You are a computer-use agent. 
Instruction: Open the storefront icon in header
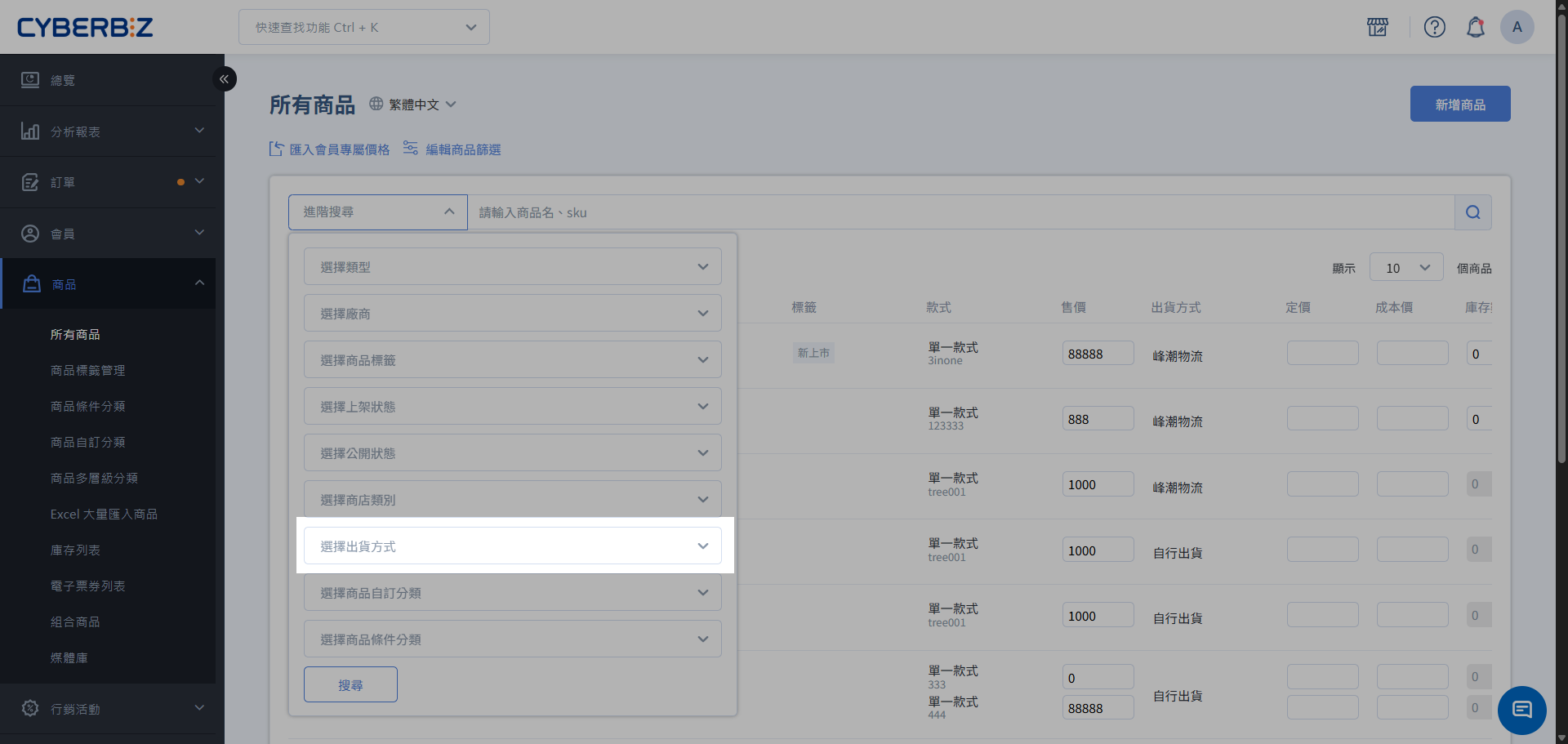click(1378, 27)
